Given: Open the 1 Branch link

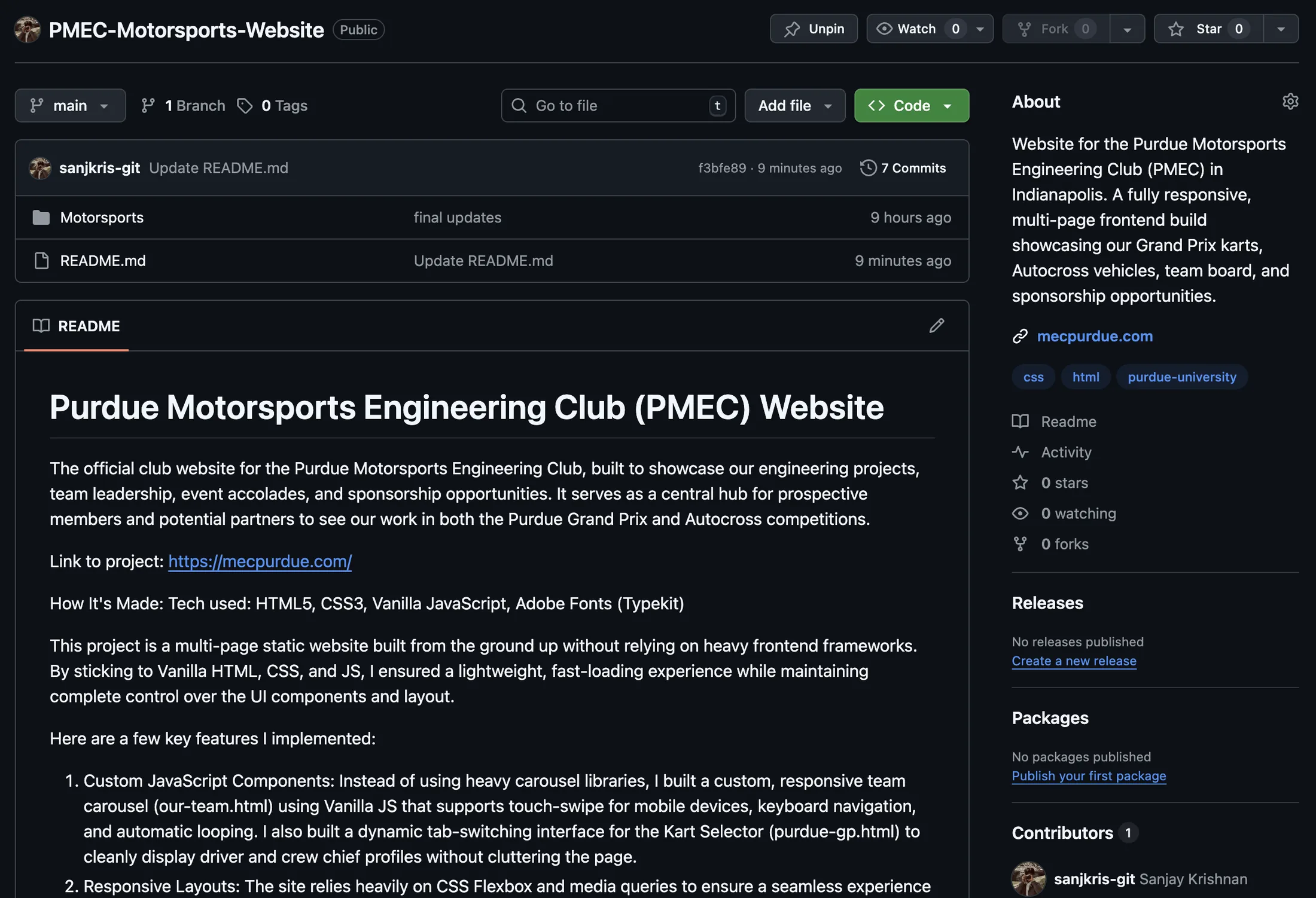Looking at the screenshot, I should point(183,106).
